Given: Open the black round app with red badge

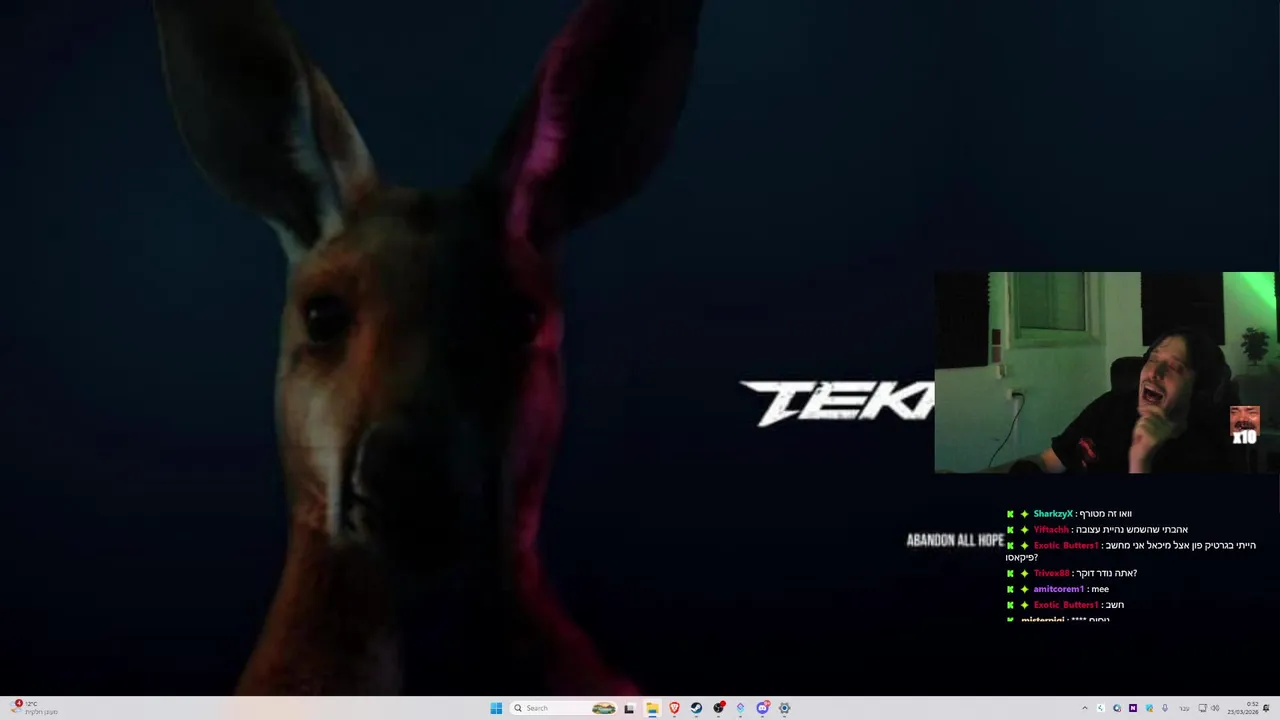Looking at the screenshot, I should pos(718,708).
